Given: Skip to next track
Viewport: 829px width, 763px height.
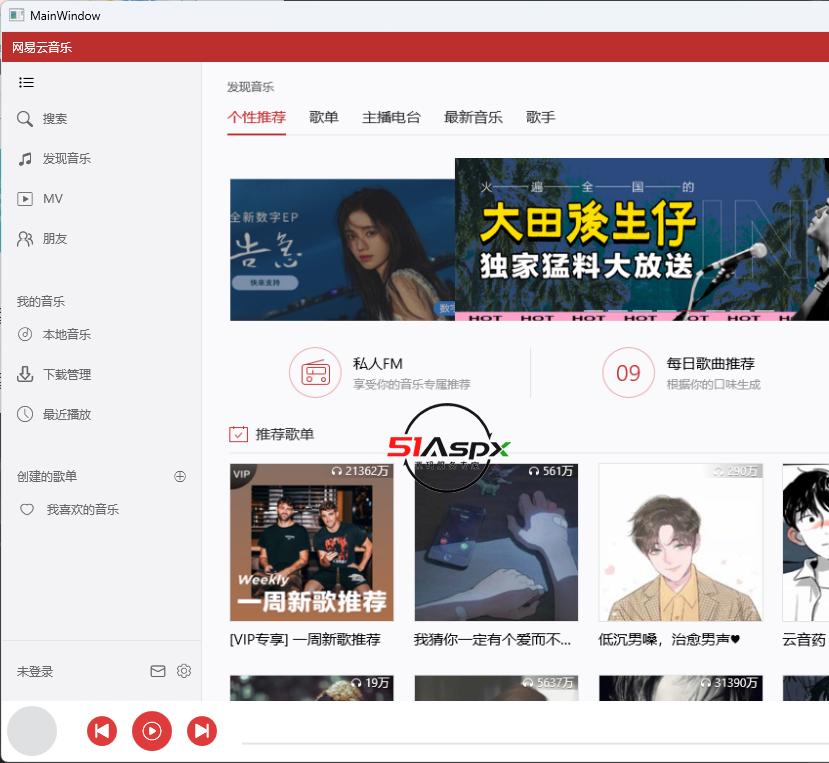Looking at the screenshot, I should 202,731.
